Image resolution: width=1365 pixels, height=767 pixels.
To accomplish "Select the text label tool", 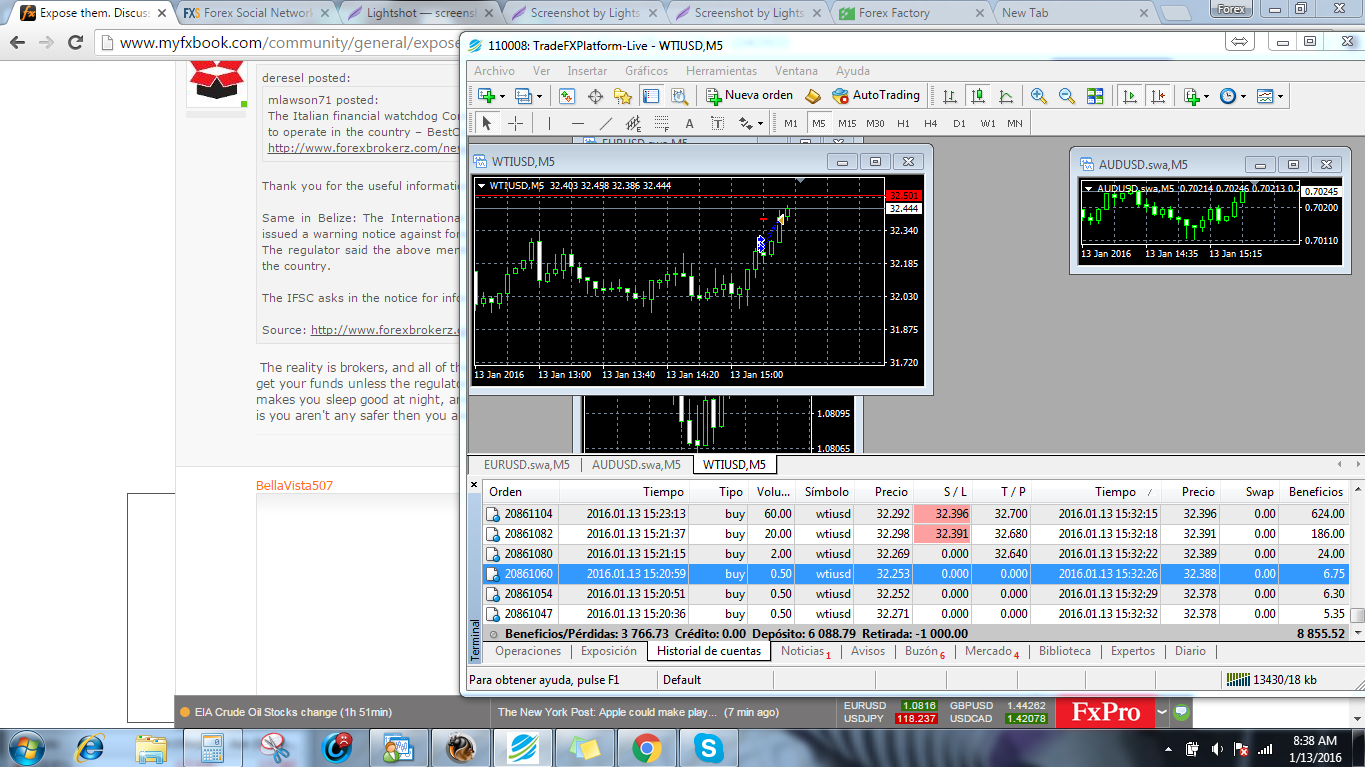I will tap(717, 123).
